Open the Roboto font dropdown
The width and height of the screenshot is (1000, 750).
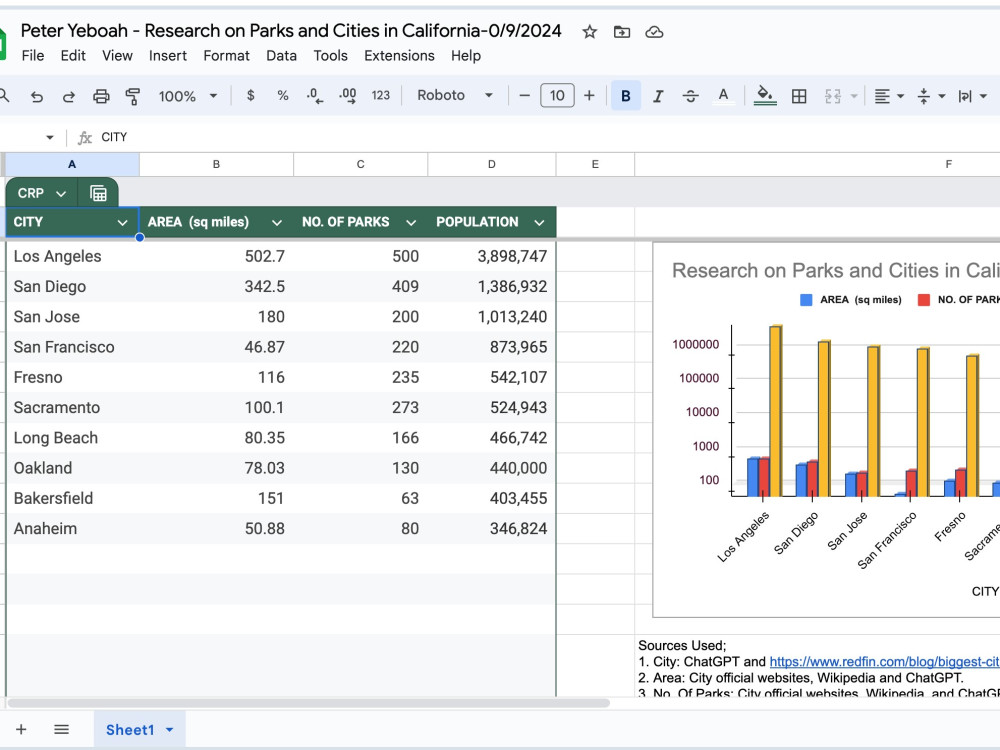[455, 96]
